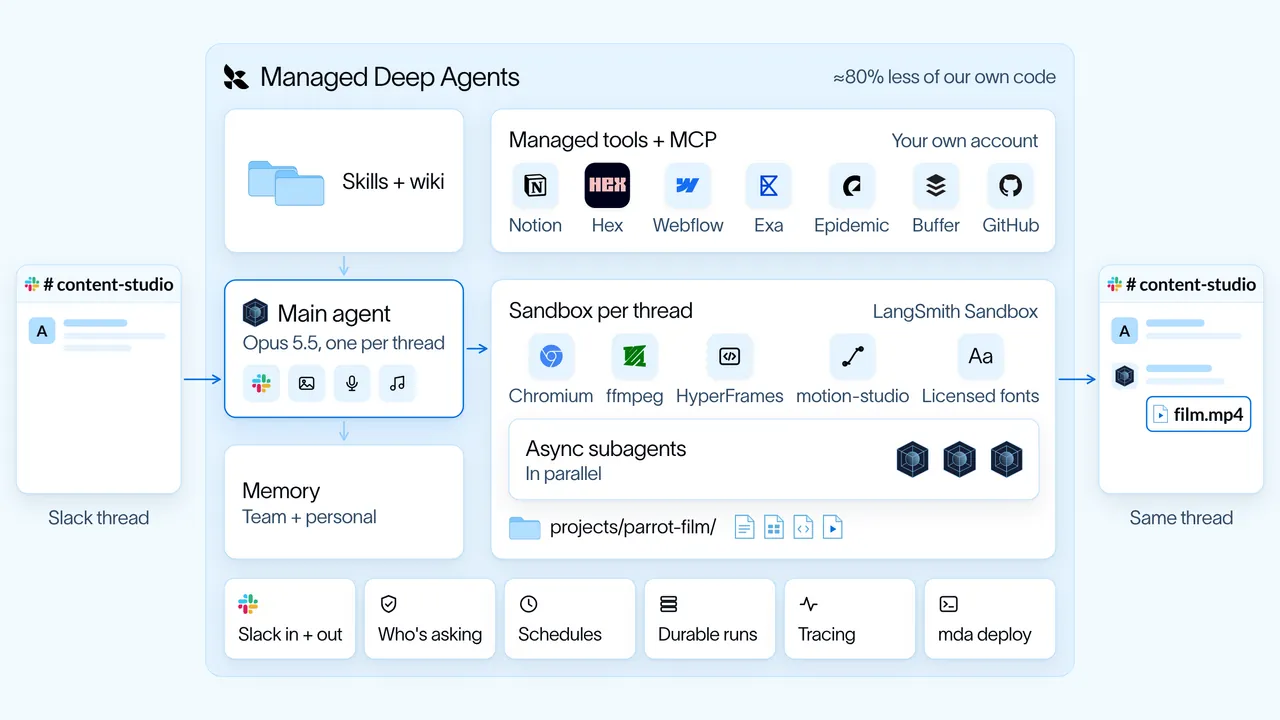Click the "Main agent" heading
The width and height of the screenshot is (1280, 720).
pyautogui.click(x=334, y=314)
